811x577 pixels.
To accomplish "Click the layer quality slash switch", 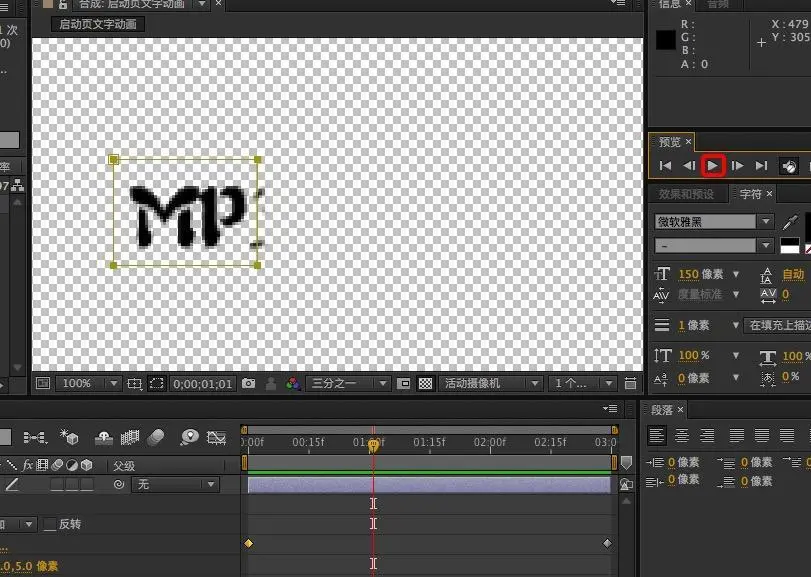I will pyautogui.click(x=12, y=484).
